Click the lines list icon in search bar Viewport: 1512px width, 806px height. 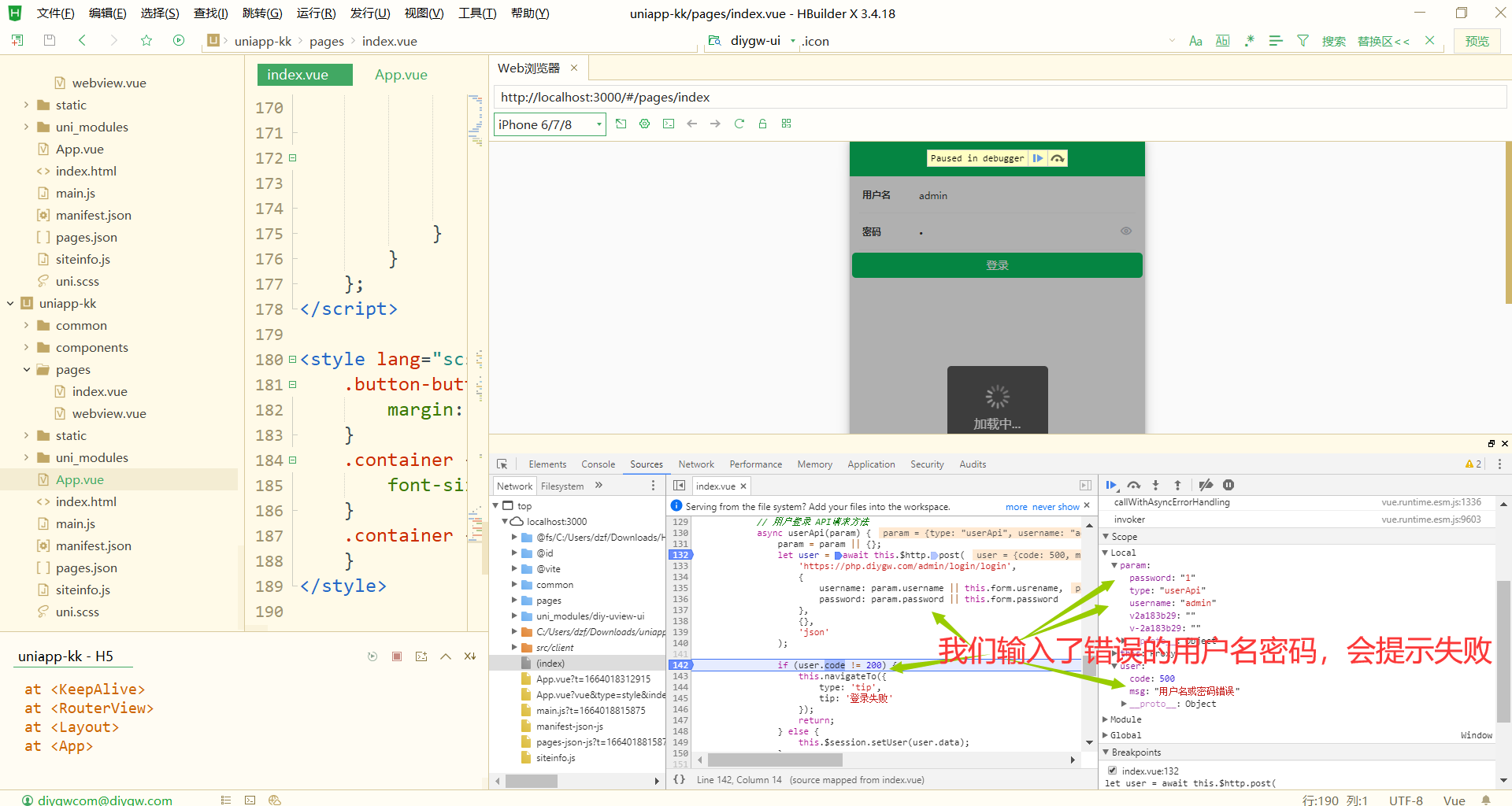pos(1276,41)
